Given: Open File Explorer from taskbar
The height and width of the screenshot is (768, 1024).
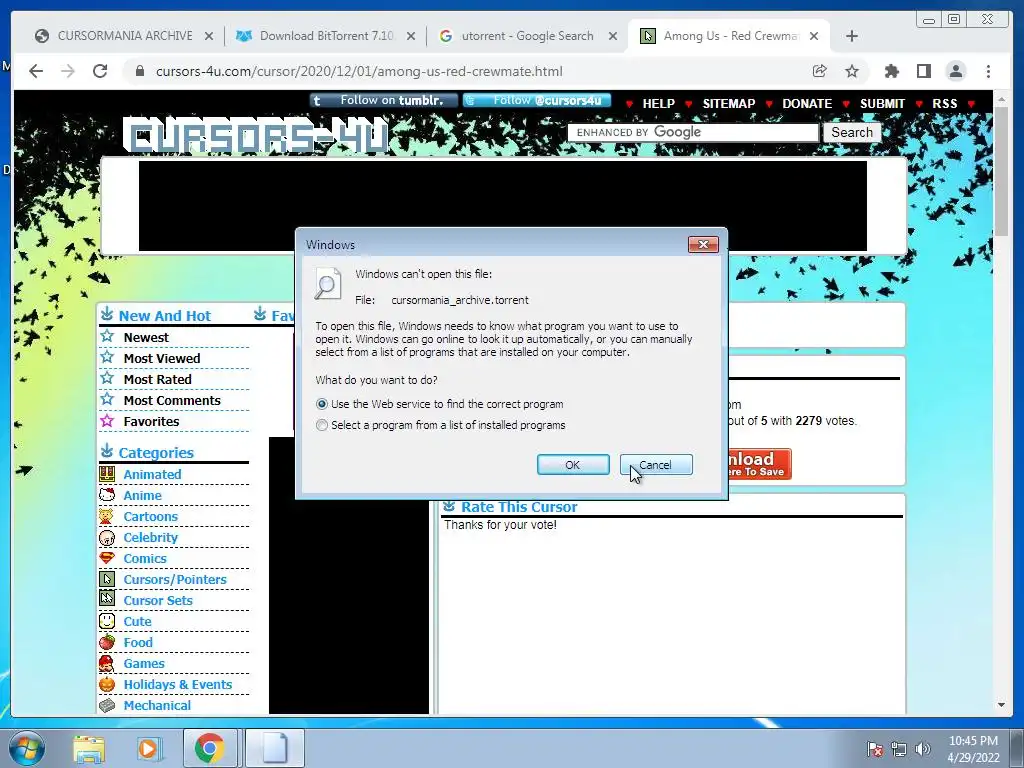Looking at the screenshot, I should coord(89,748).
